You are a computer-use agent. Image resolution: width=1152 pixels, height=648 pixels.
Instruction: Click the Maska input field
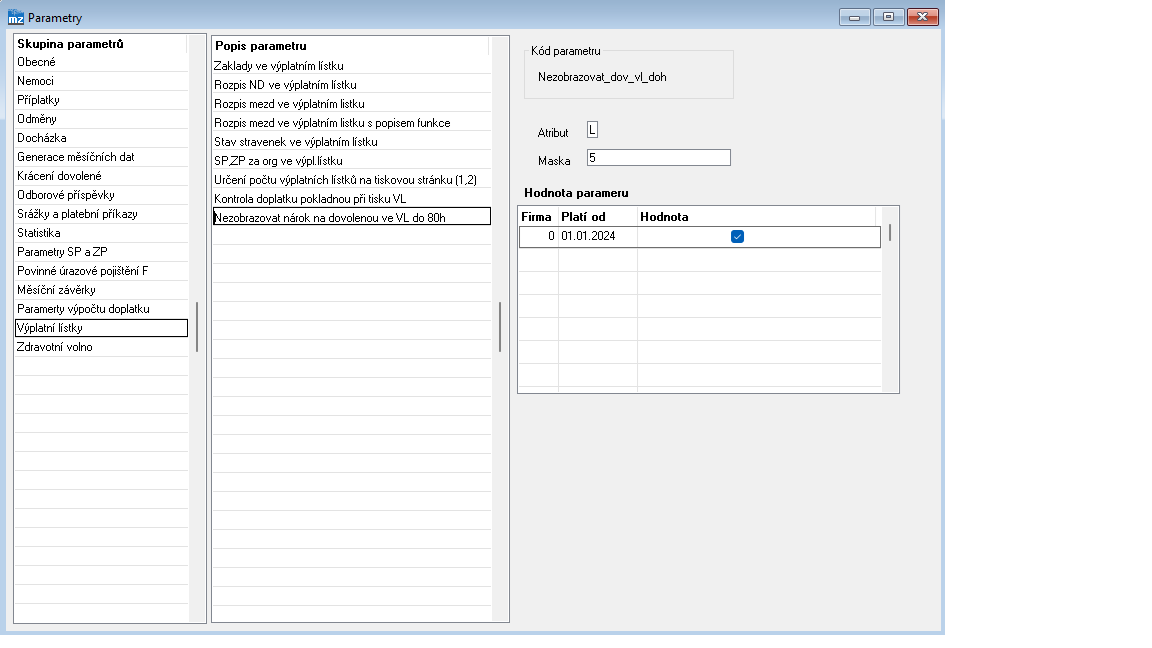tap(658, 158)
